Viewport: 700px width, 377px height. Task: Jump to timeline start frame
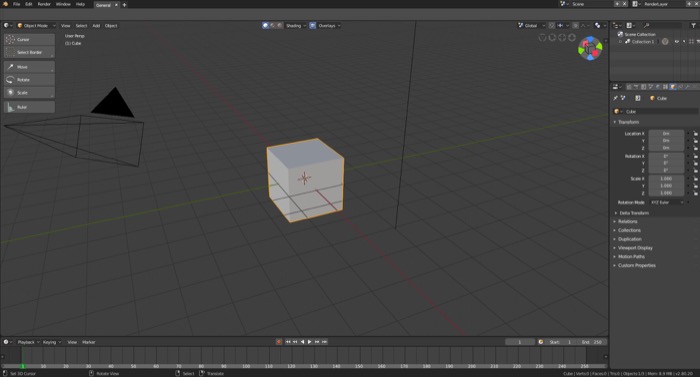(288, 342)
